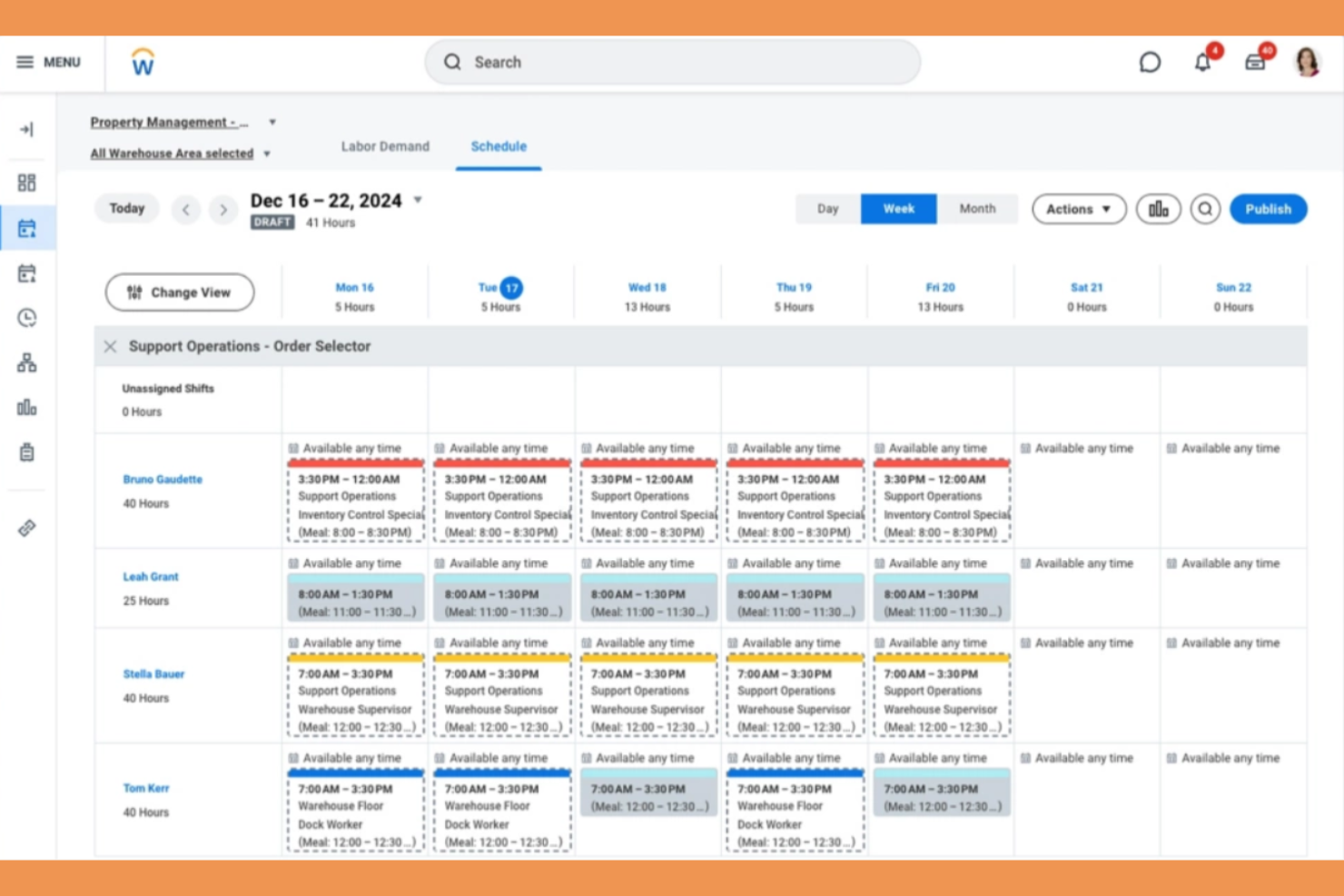Expand the Dec 16 – 22, 2024 date picker
Viewport: 1344px width, 896px height.
417,201
